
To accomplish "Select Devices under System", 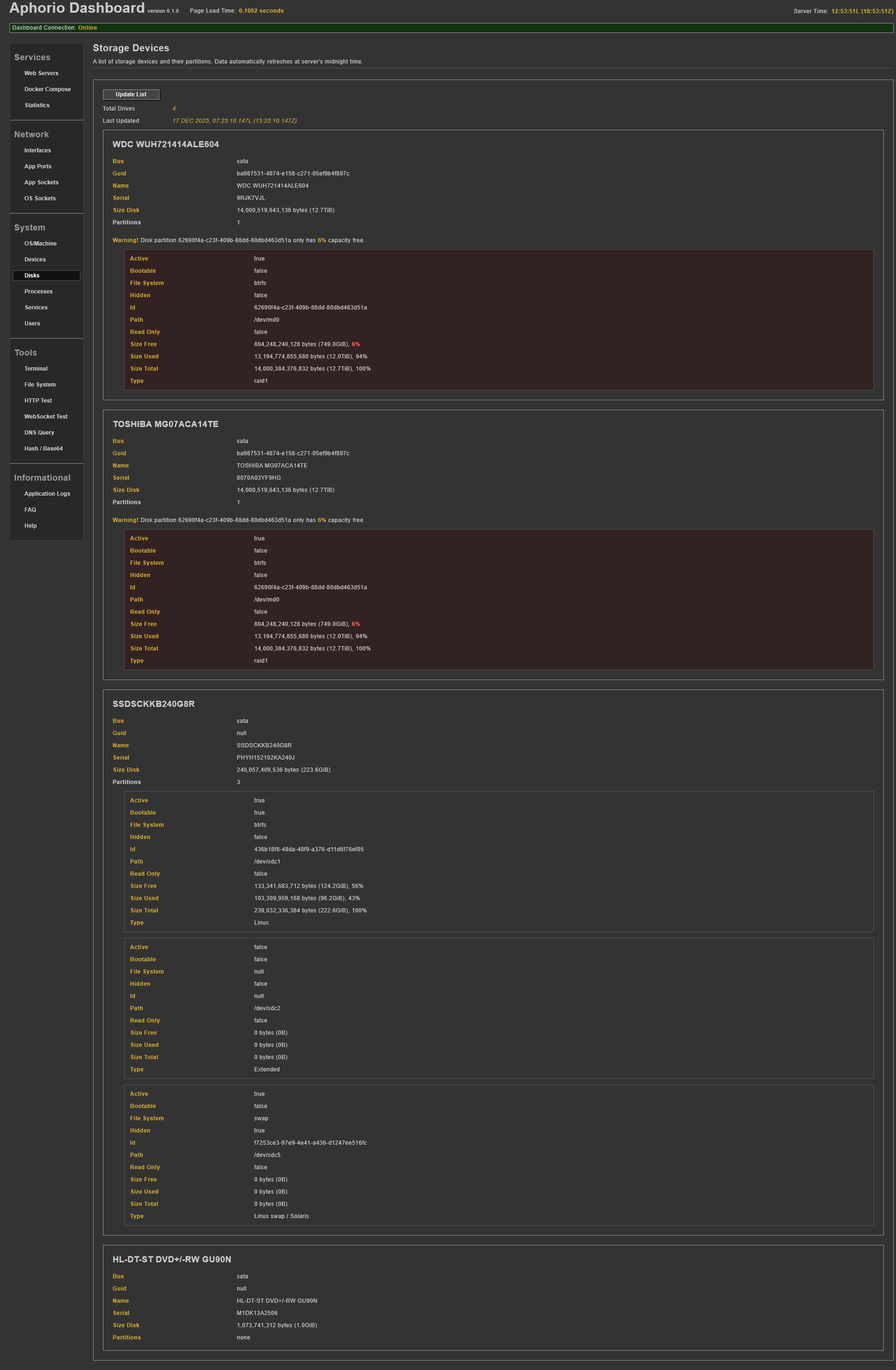I will pyautogui.click(x=35, y=260).
